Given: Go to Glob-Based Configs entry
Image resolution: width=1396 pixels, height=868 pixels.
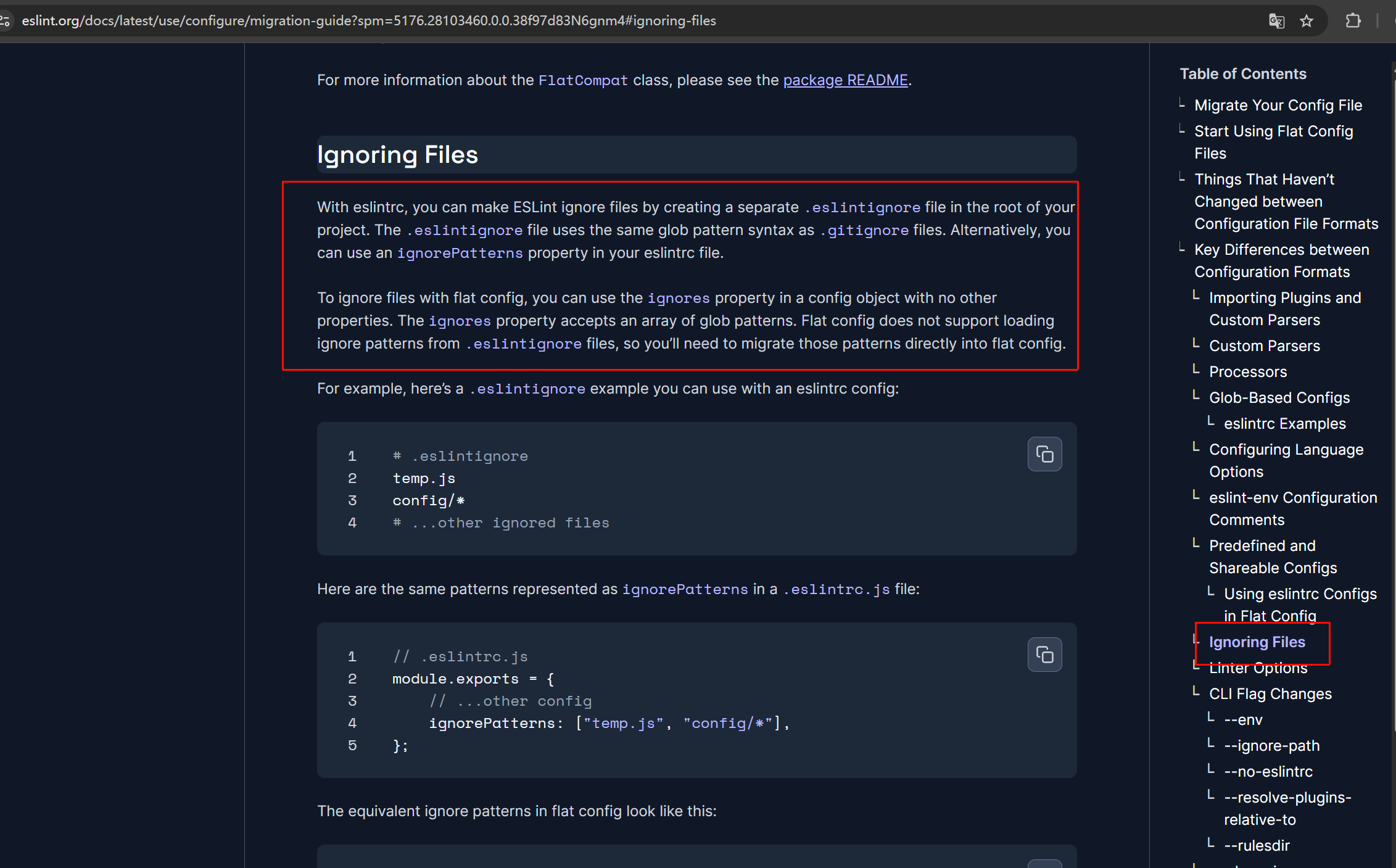Looking at the screenshot, I should [1279, 398].
